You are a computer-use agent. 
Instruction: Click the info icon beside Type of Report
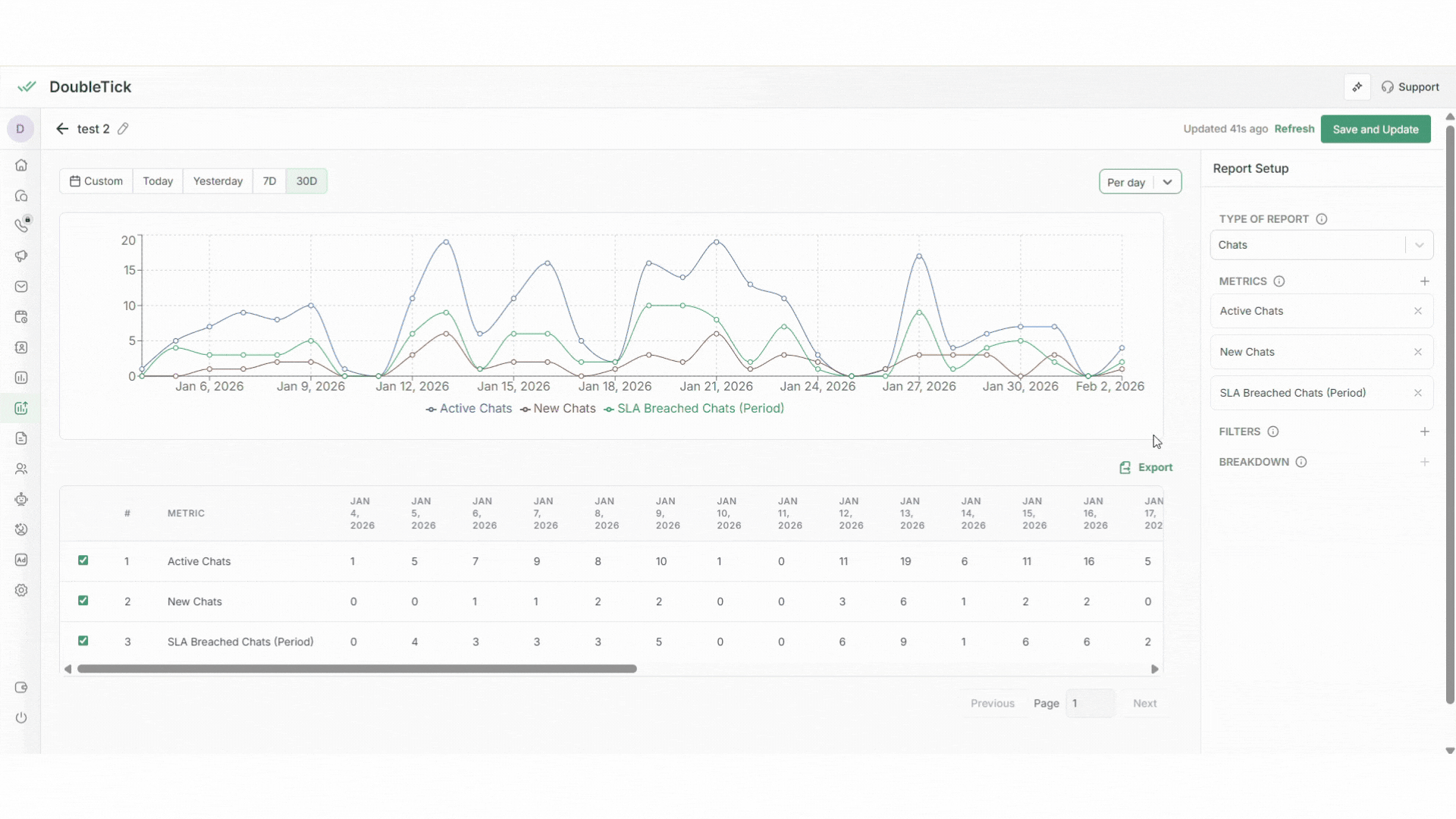[x=1321, y=219]
